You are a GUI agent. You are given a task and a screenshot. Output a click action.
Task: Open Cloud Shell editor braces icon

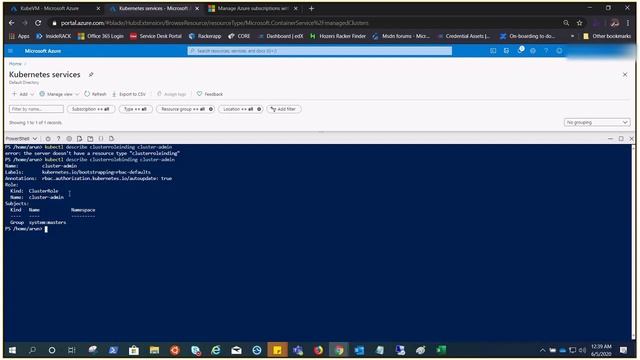click(101, 139)
